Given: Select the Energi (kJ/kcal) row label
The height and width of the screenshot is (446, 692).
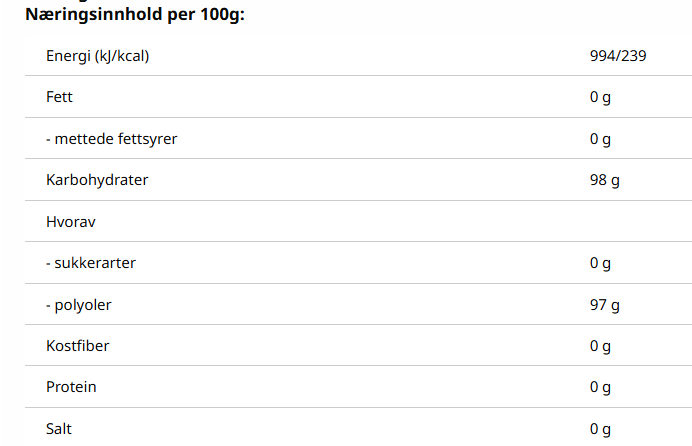Looking at the screenshot, I should point(98,56).
